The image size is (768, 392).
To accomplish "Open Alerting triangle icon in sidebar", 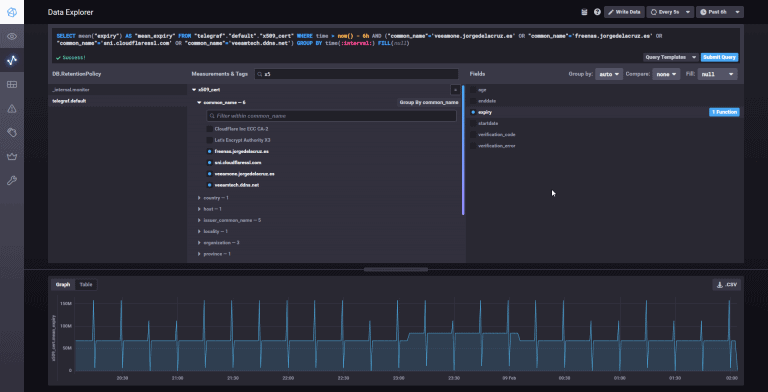I will pos(12,109).
